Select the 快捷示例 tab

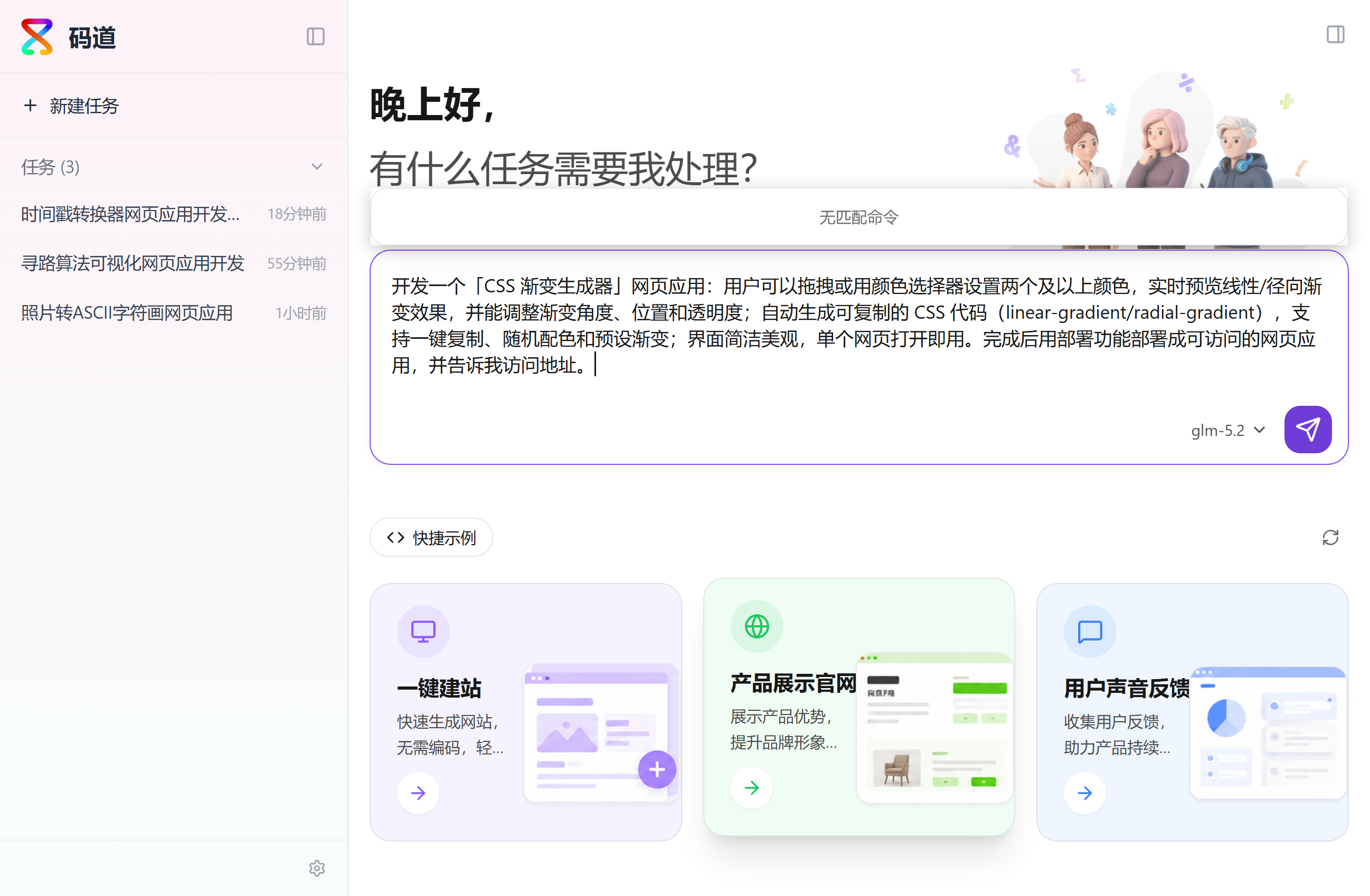[x=431, y=538]
